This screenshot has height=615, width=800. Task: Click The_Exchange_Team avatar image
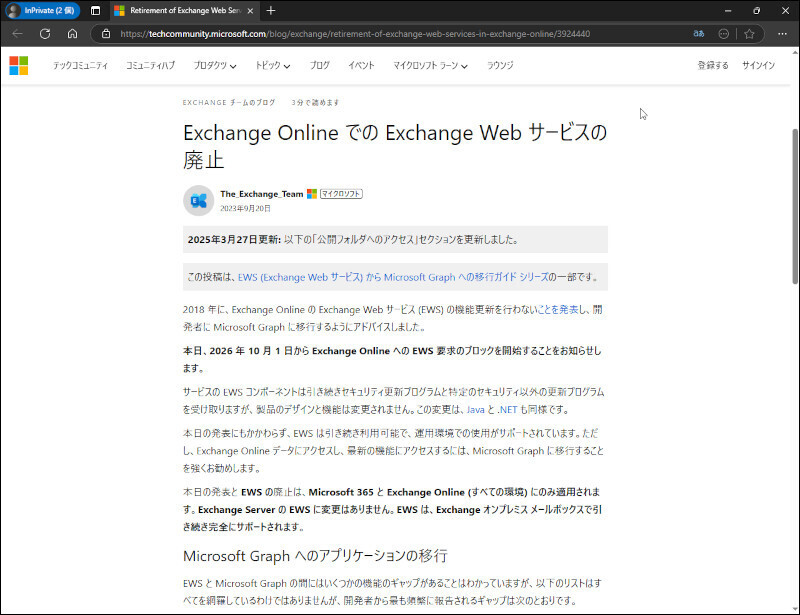198,201
